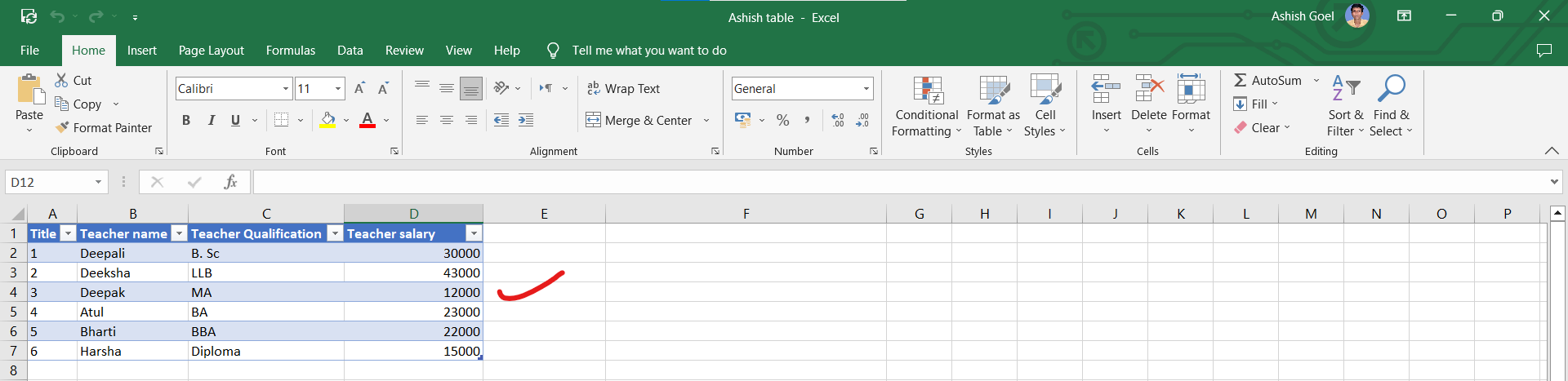Toggle Bold formatting

[186, 121]
